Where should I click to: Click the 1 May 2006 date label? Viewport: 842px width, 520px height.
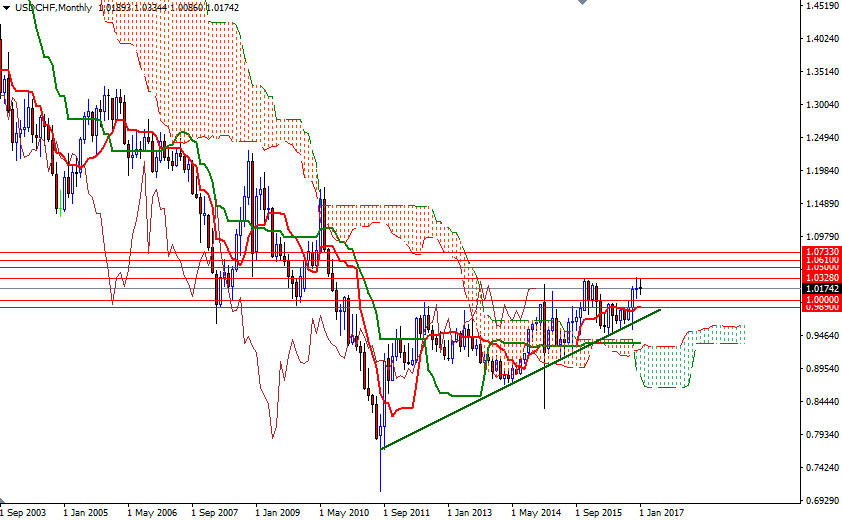[x=152, y=512]
